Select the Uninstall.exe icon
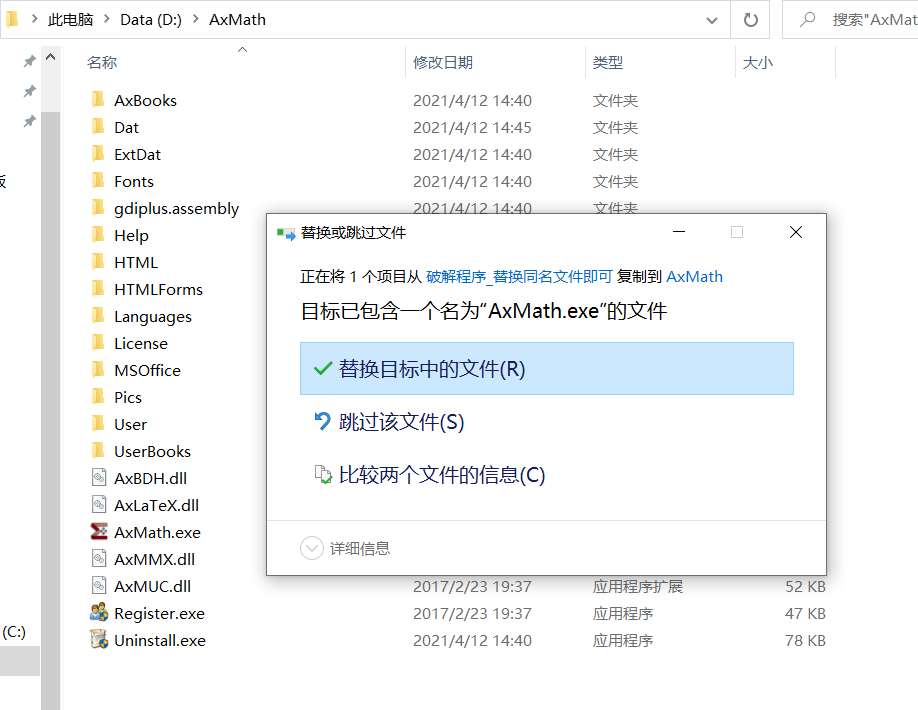918x710 pixels. pyautogui.click(x=99, y=640)
